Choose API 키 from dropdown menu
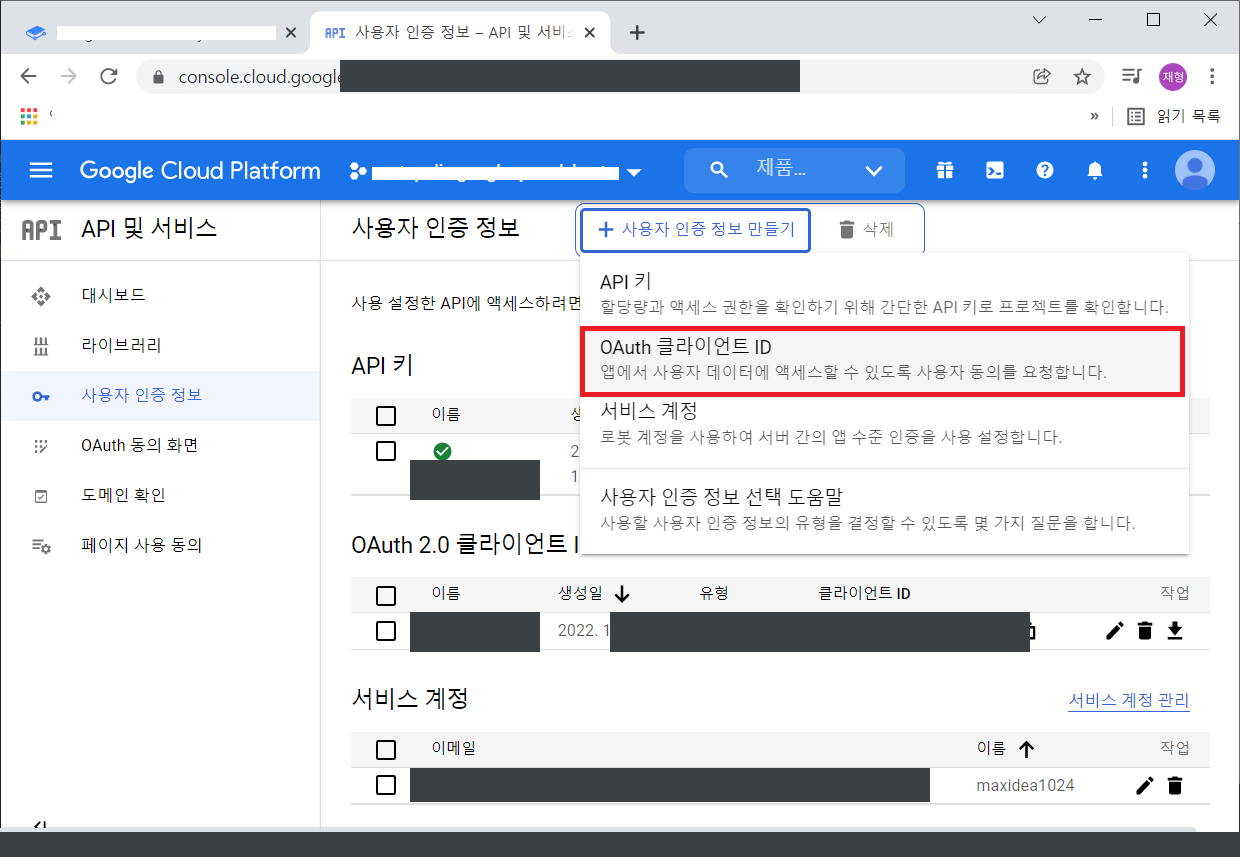 click(x=884, y=294)
